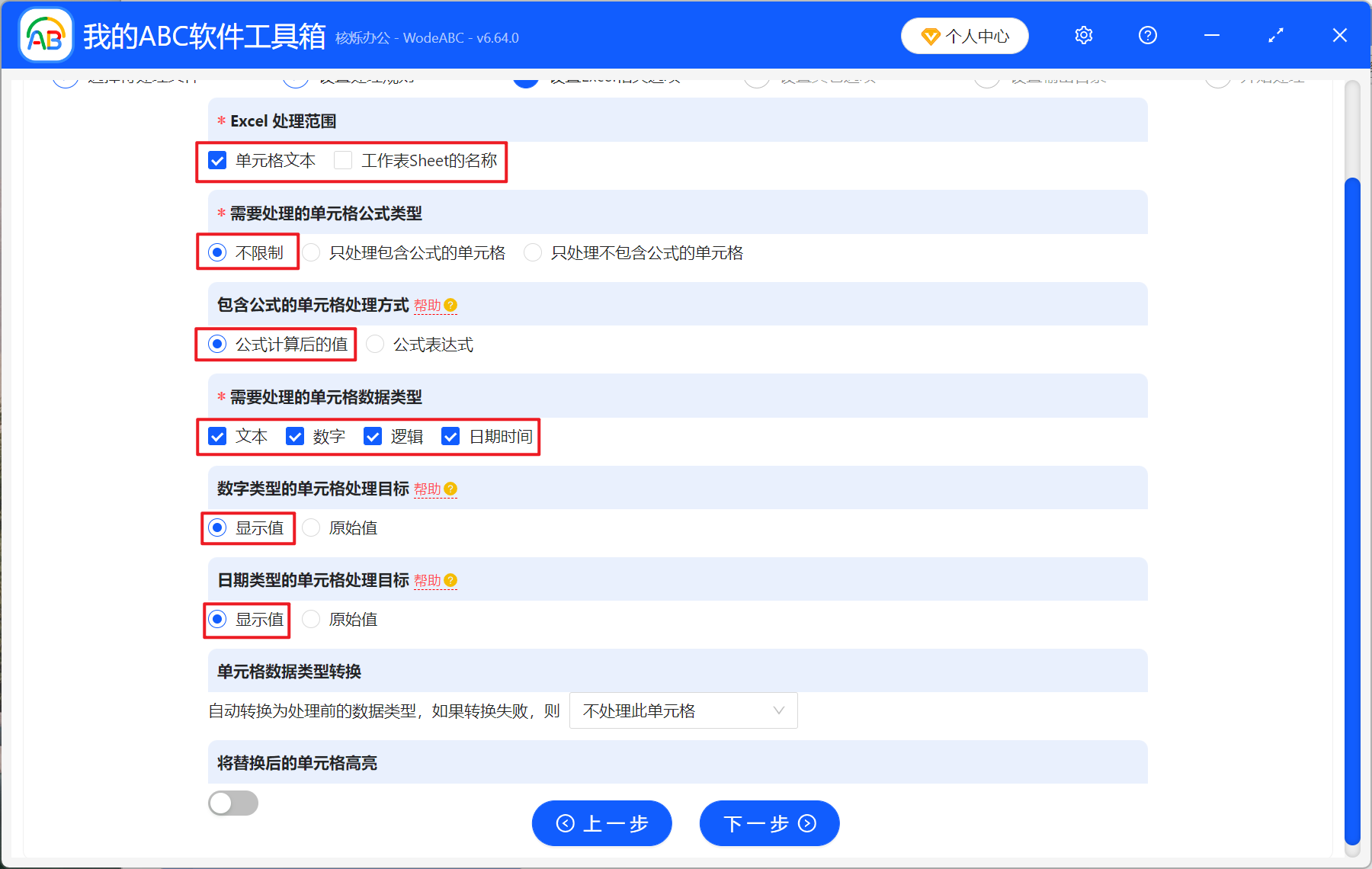Viewport: 1372px width, 869px height.
Task: Click 帮助 icon beside 包含公式的单元格处理方式
Action: [450, 304]
